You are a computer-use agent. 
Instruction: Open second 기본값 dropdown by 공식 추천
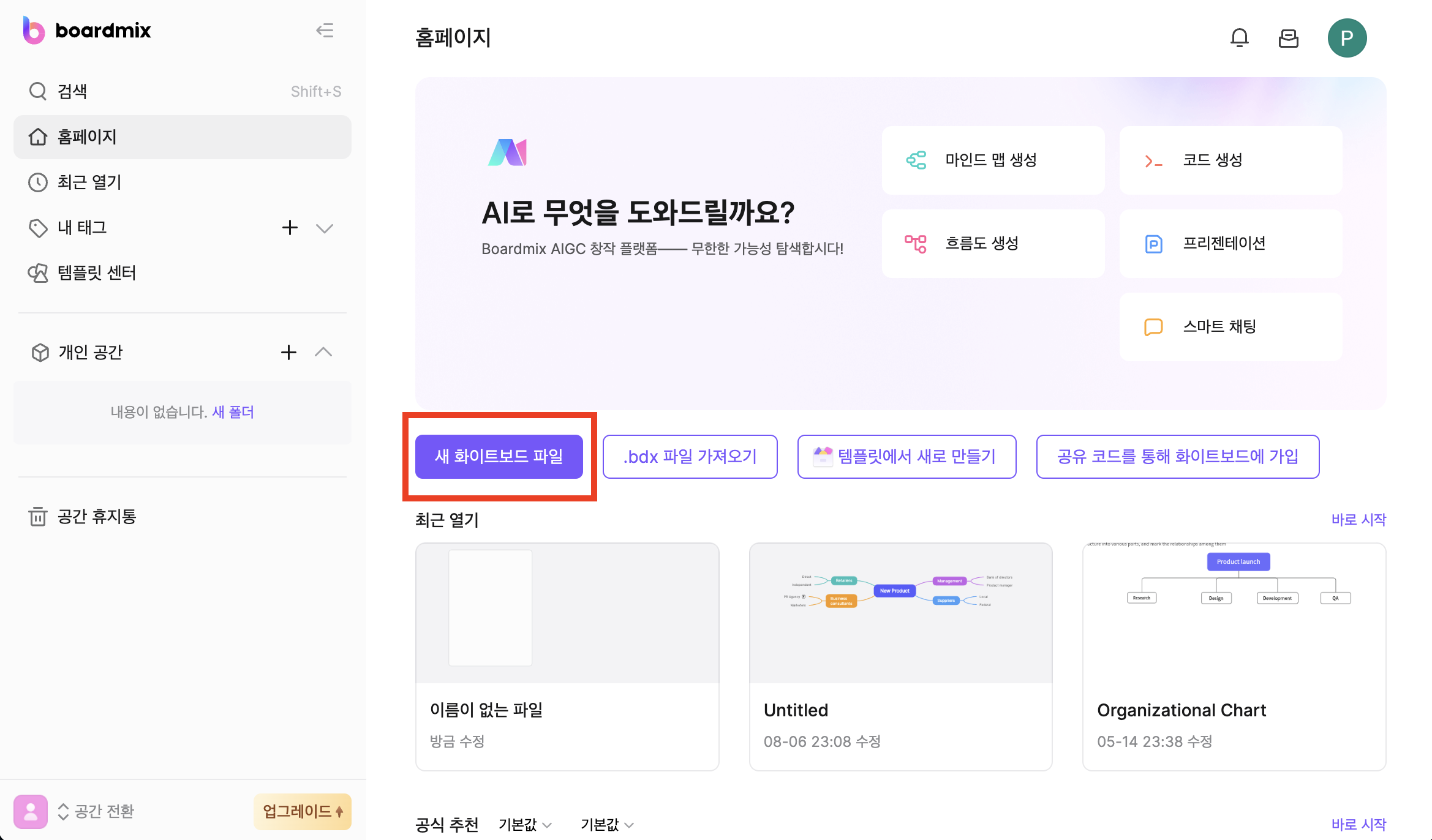[607, 825]
